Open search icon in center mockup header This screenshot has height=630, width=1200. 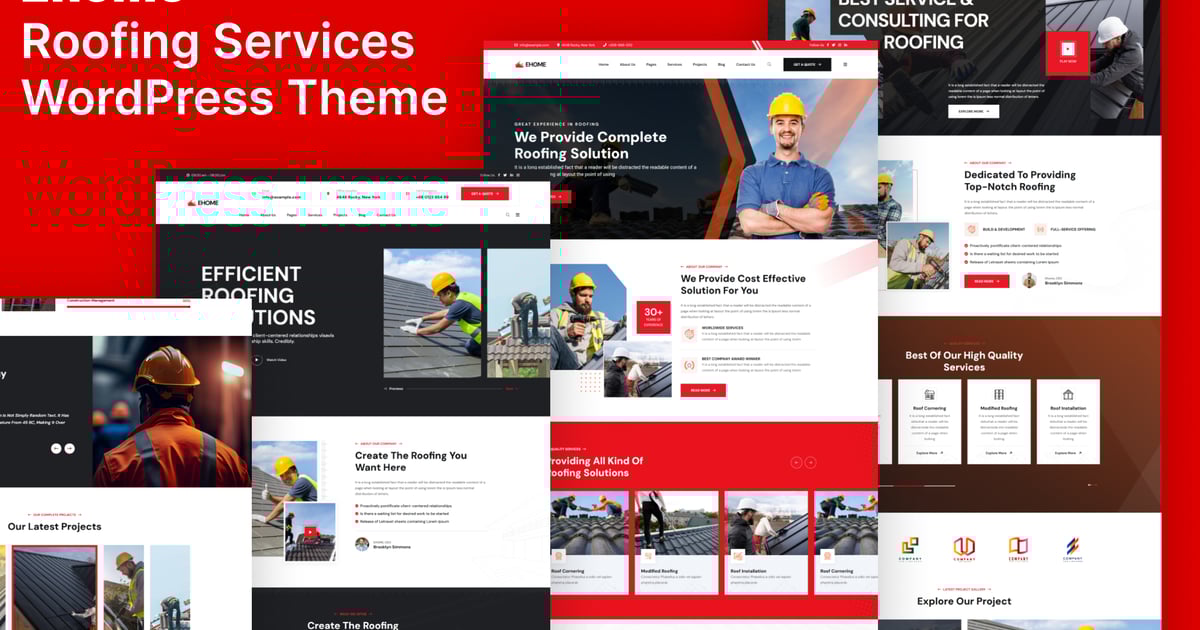pos(769,64)
